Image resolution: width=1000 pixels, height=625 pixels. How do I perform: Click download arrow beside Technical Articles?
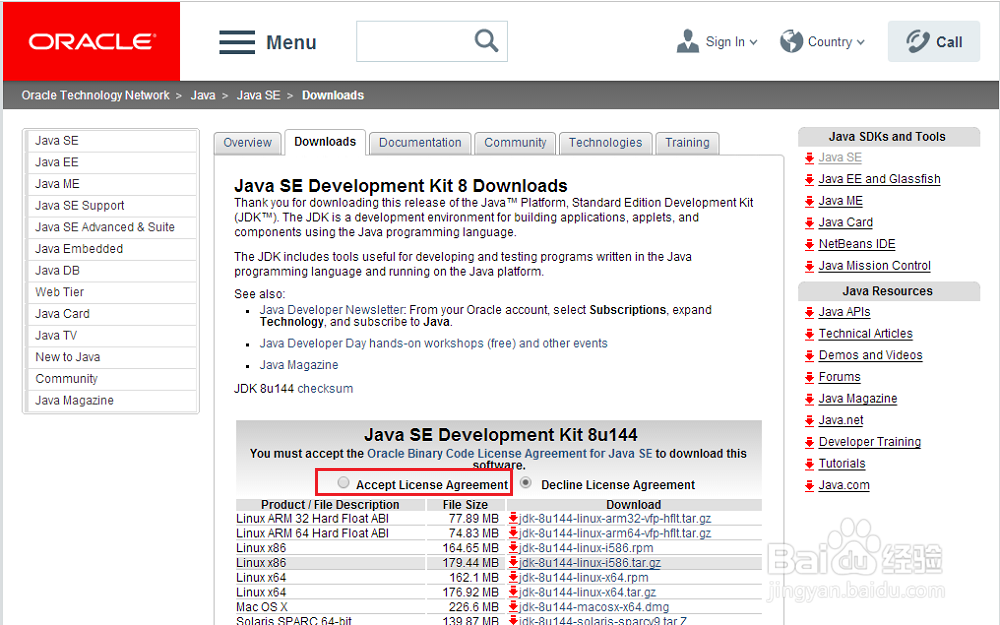pyautogui.click(x=809, y=334)
